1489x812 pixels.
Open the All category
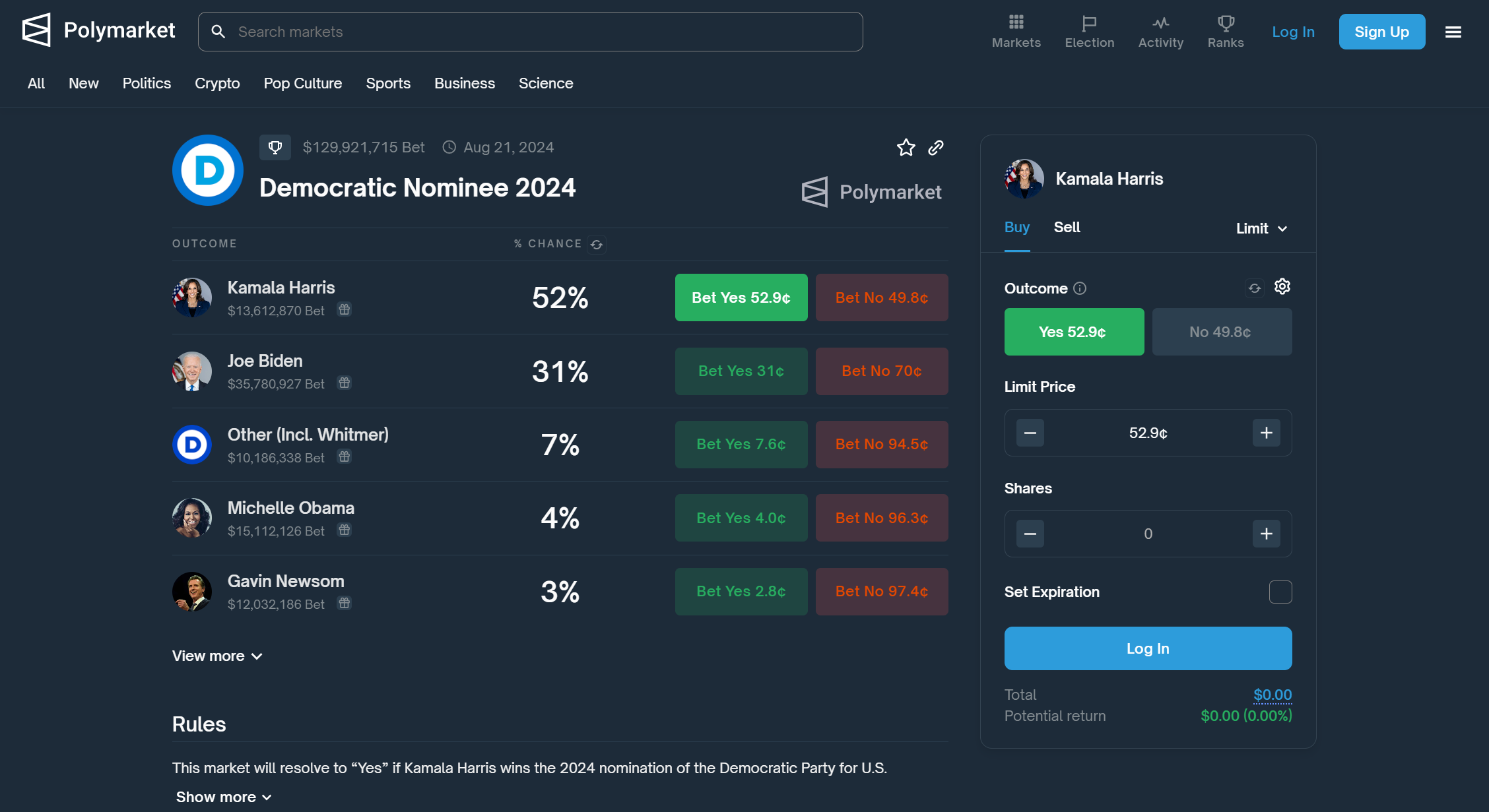(36, 83)
